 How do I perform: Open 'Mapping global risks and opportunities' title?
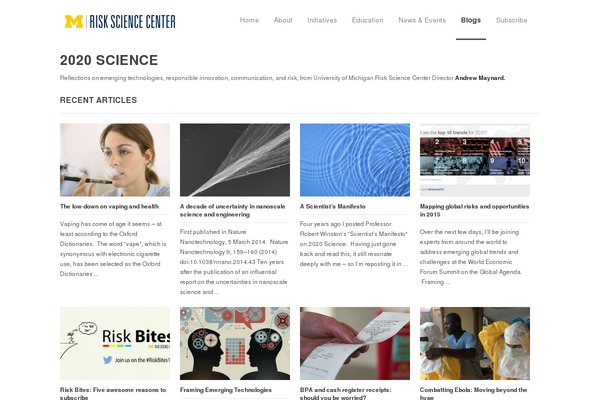coord(474,211)
